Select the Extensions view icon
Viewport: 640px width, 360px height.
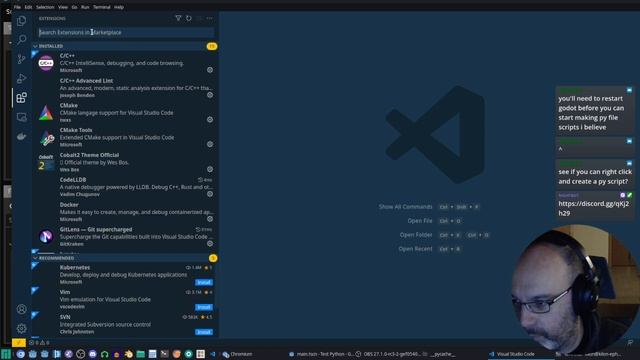[x=22, y=98]
